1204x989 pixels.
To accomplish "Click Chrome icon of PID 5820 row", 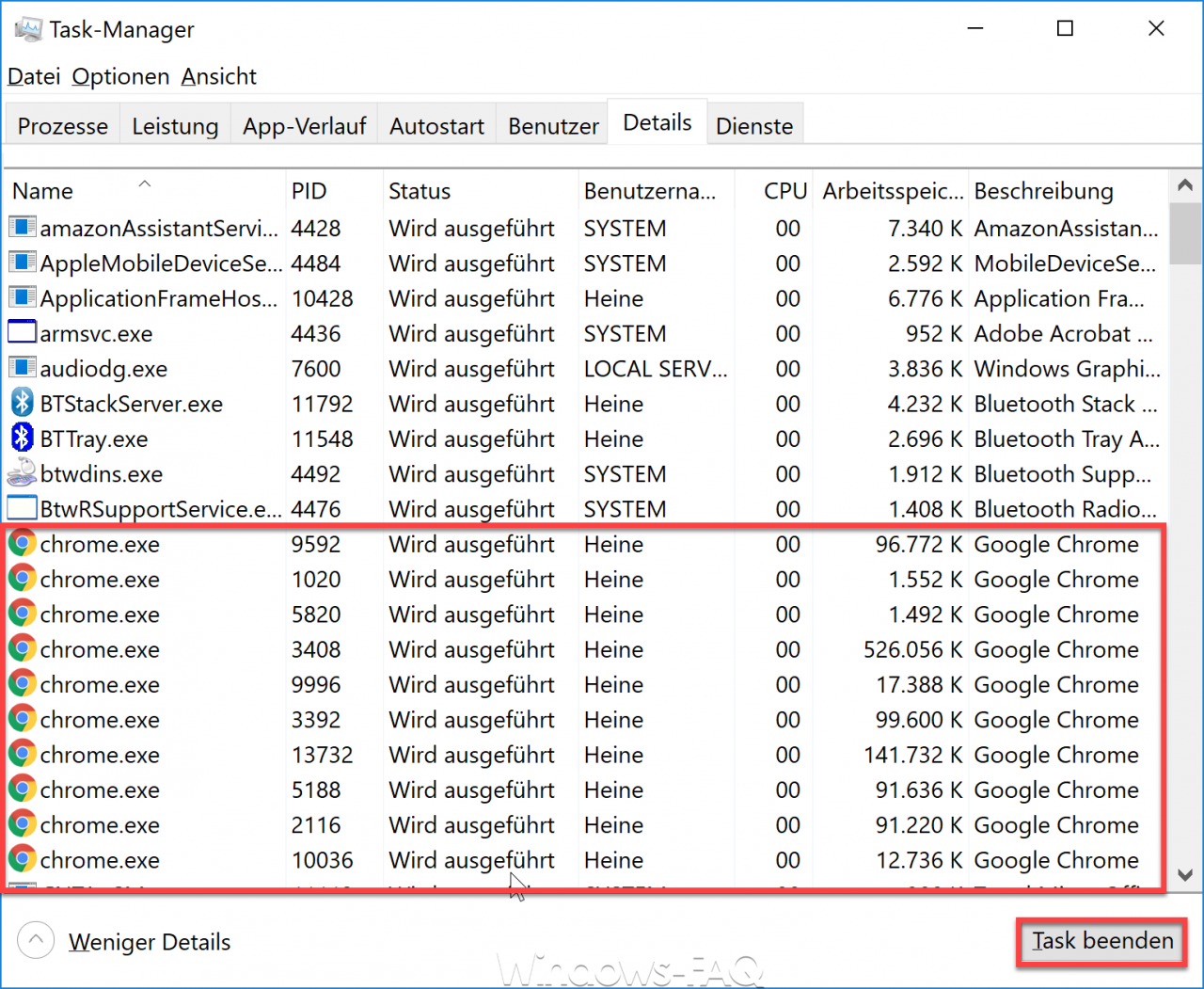I will click(x=23, y=614).
